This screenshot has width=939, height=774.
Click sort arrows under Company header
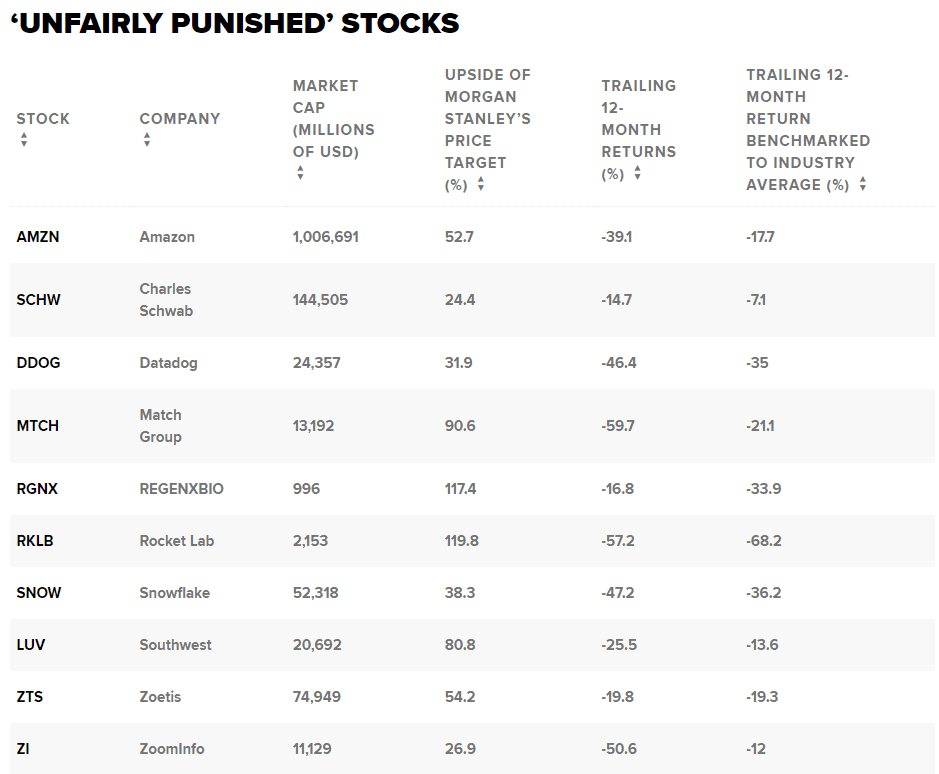146,141
